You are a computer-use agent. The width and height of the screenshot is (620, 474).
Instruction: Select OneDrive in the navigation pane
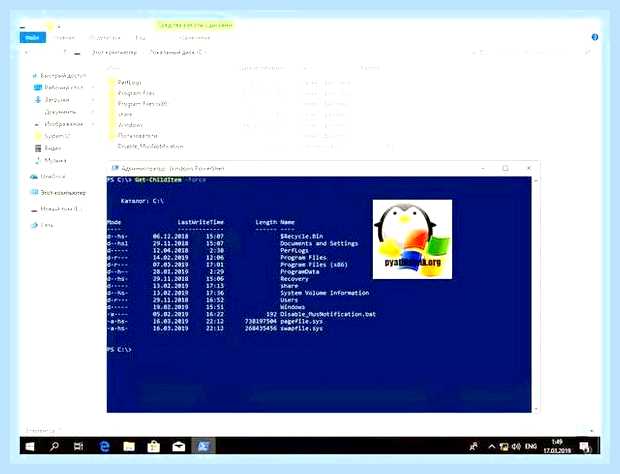53,177
